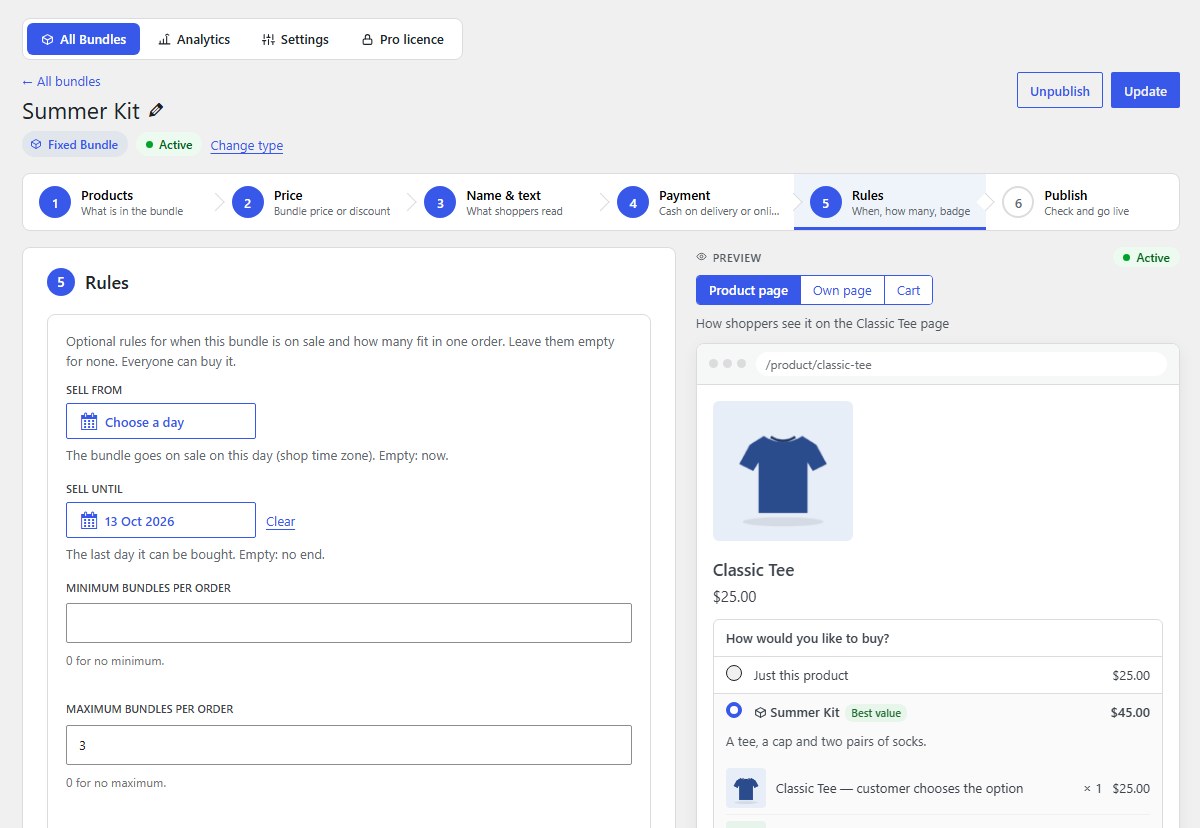Click the Unpublish button
1200x828 pixels.
coord(1060,90)
